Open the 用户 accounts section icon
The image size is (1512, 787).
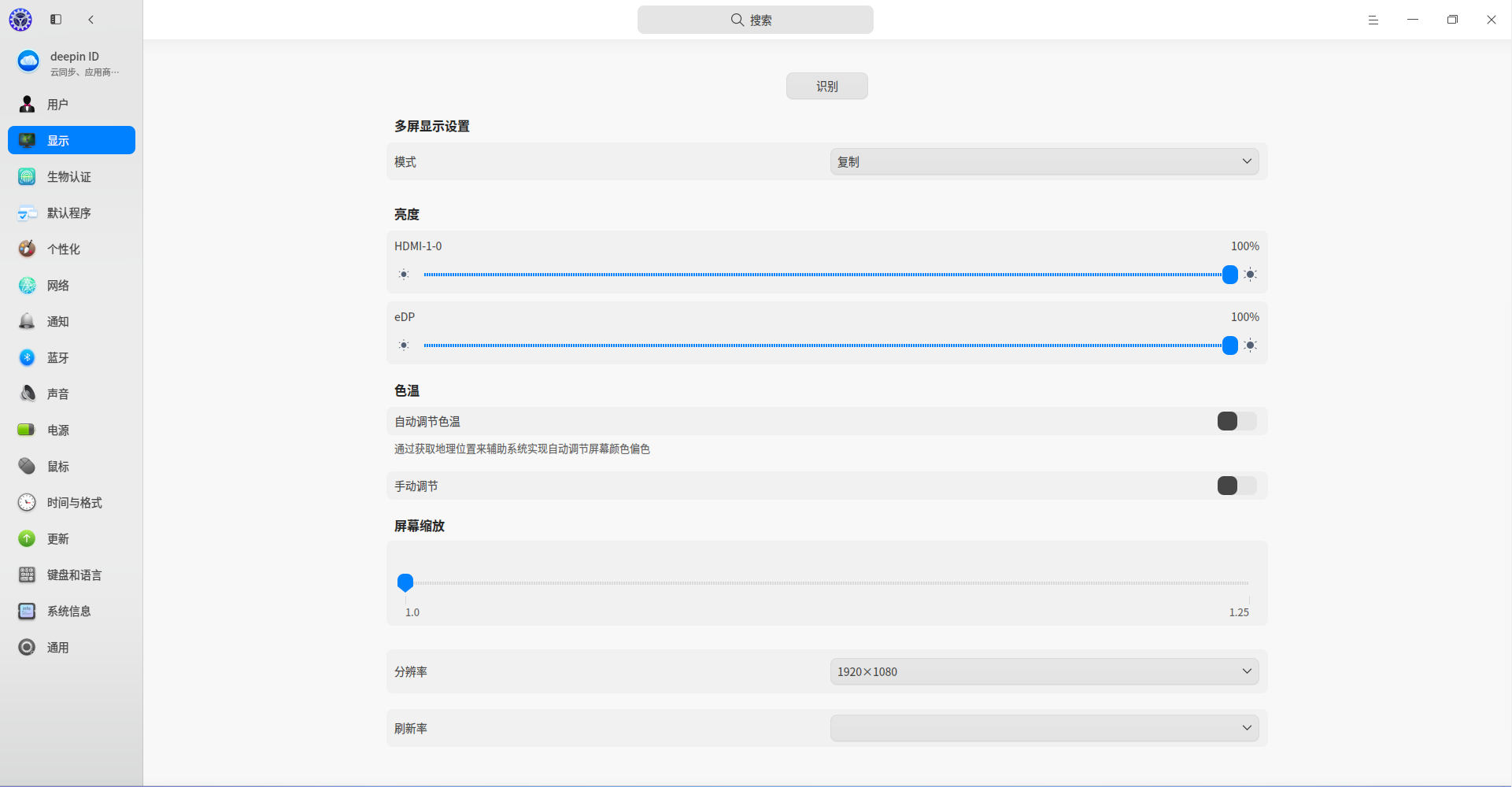pyautogui.click(x=28, y=104)
